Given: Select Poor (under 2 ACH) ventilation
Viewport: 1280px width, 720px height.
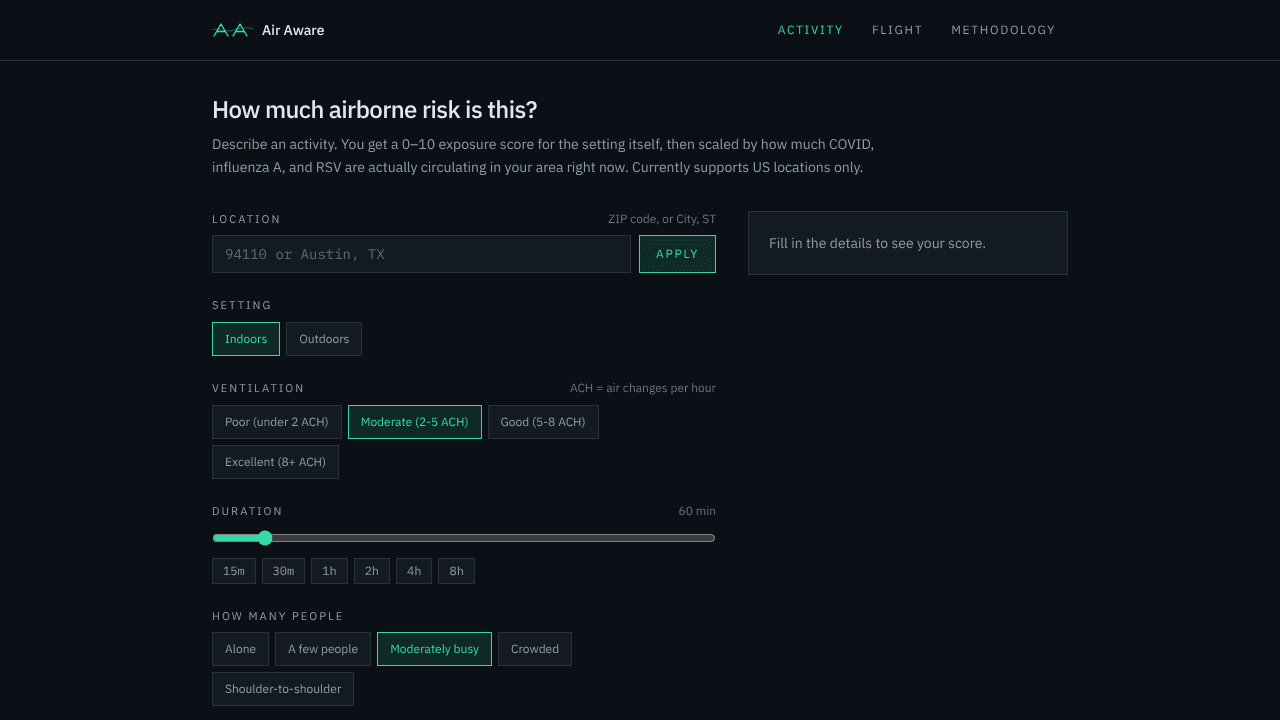Looking at the screenshot, I should (x=277, y=422).
